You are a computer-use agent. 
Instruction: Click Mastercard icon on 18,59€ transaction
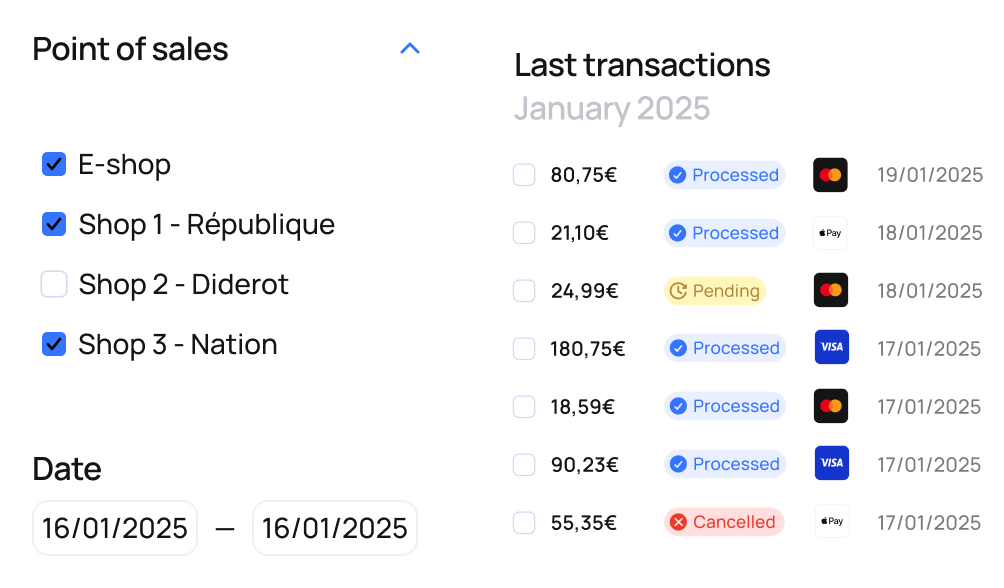831,405
